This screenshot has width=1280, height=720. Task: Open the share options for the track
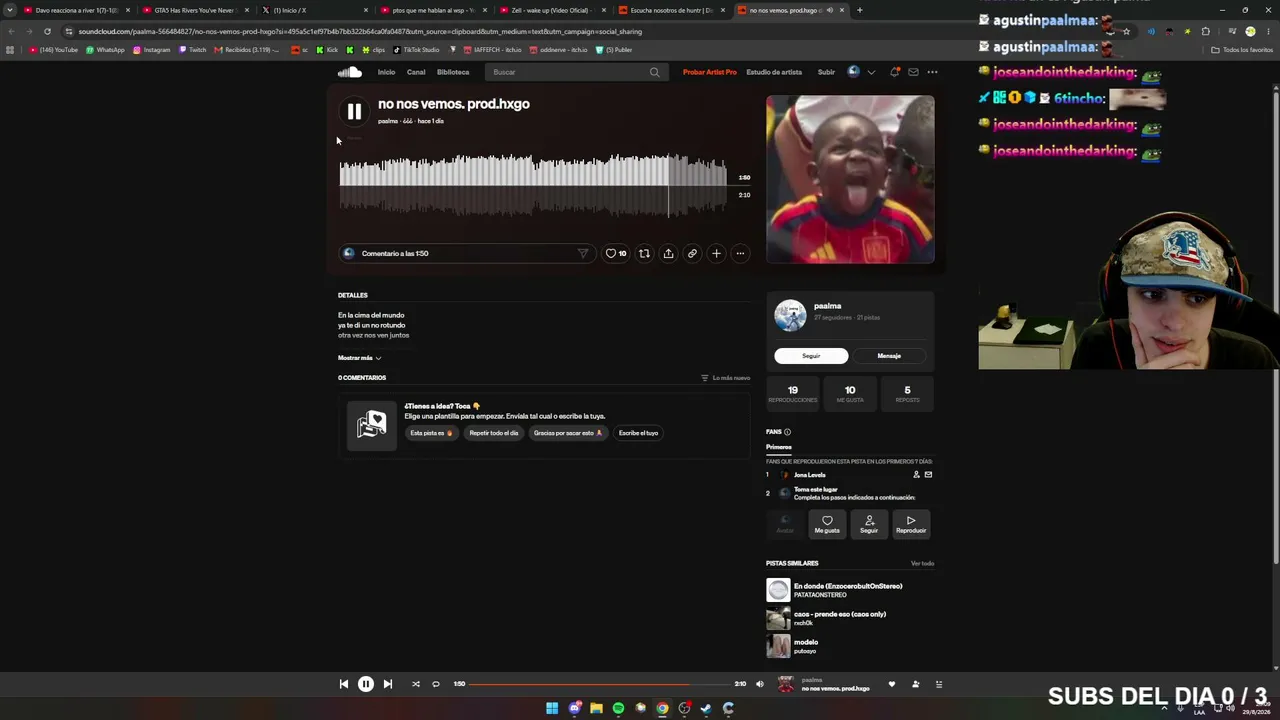pyautogui.click(x=668, y=254)
